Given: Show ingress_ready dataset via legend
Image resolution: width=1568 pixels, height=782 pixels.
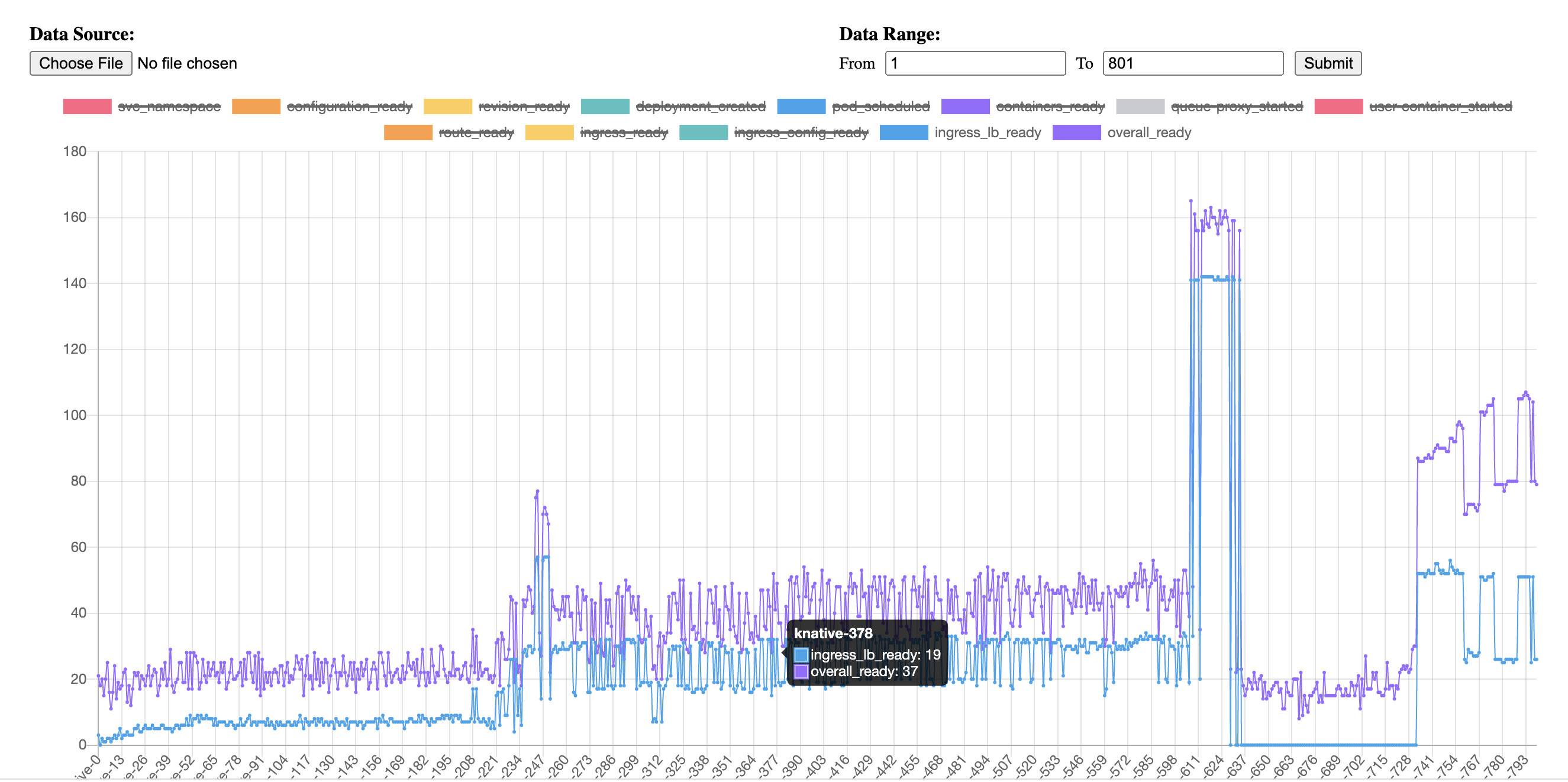Looking at the screenshot, I should click(x=623, y=133).
